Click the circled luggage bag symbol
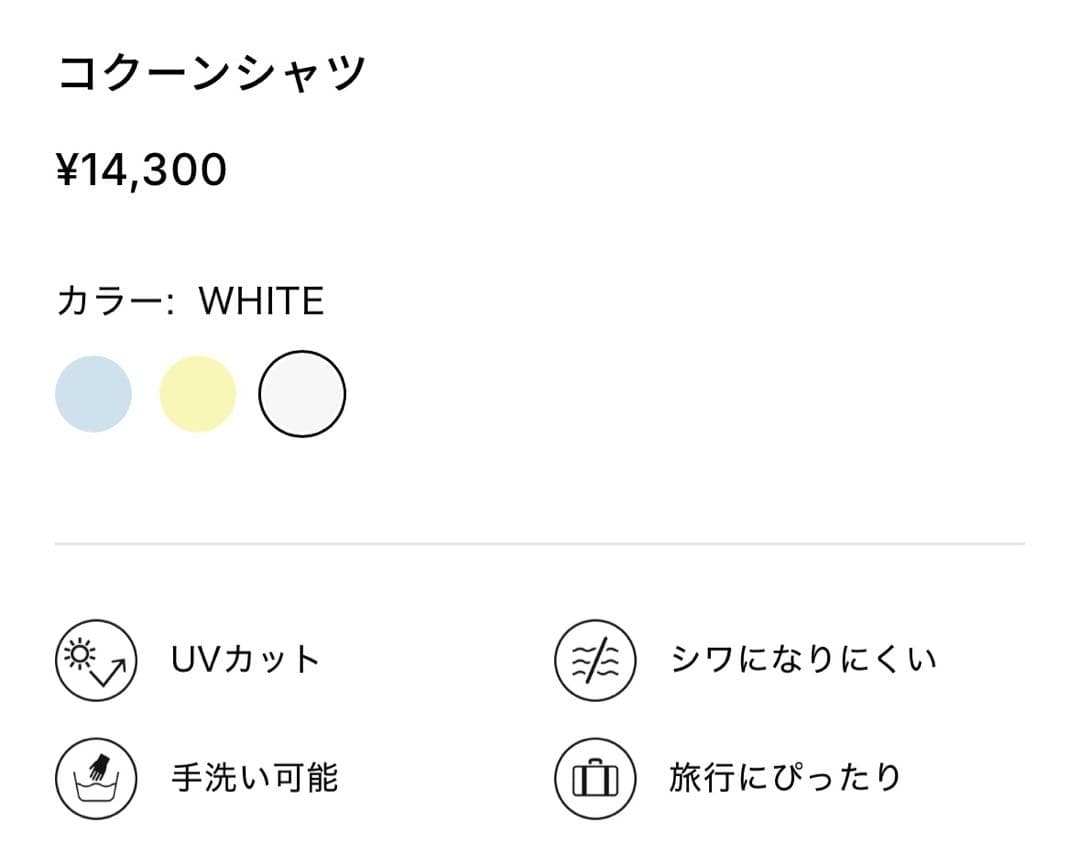Viewport: 1080px width, 865px height. pos(595,779)
